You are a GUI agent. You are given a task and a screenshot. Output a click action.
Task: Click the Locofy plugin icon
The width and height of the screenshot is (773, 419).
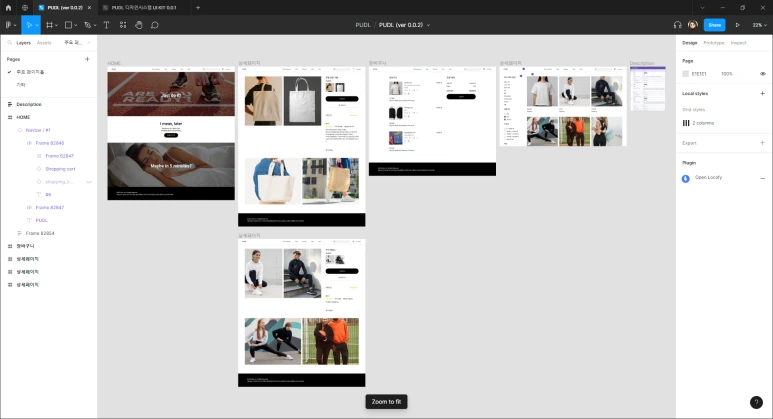pos(685,178)
